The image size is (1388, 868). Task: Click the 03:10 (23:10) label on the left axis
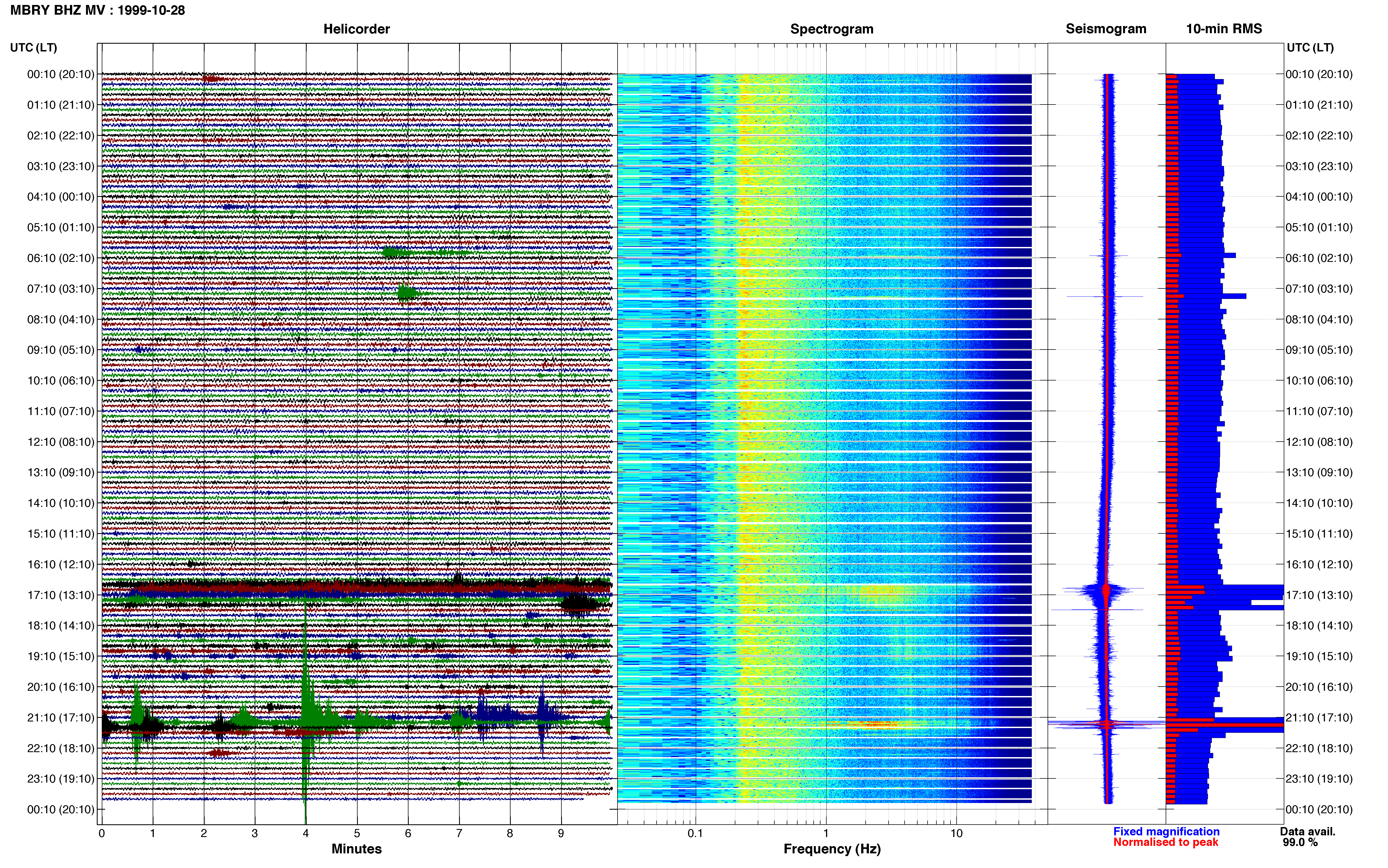[x=61, y=166]
